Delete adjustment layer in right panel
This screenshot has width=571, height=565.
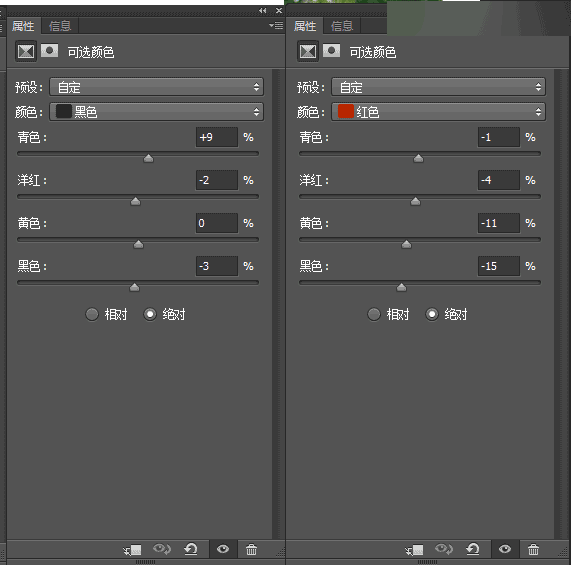click(533, 549)
